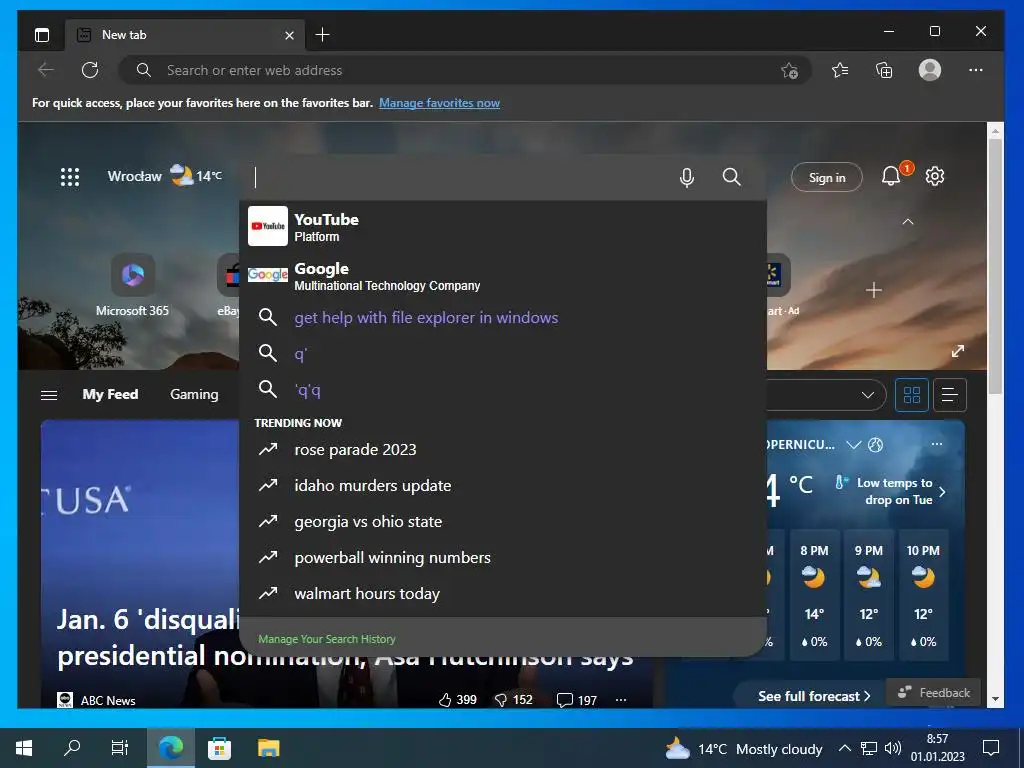Select trending 'walmart hours today'
Screen dimensions: 1024x768
pyautogui.click(x=503, y=594)
